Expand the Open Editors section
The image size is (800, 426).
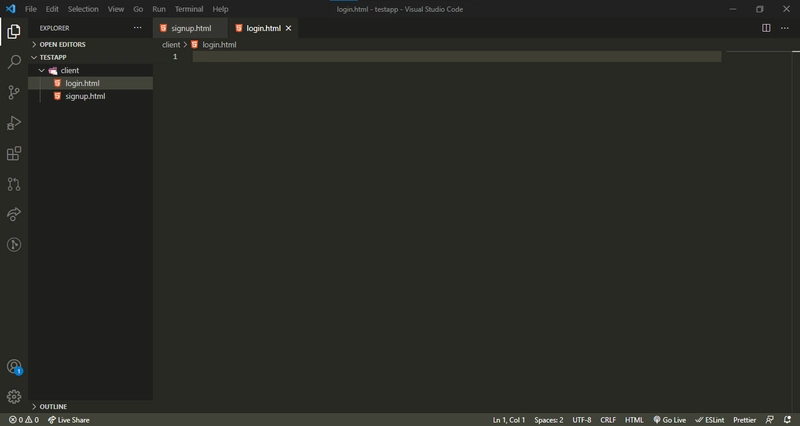tap(90, 44)
